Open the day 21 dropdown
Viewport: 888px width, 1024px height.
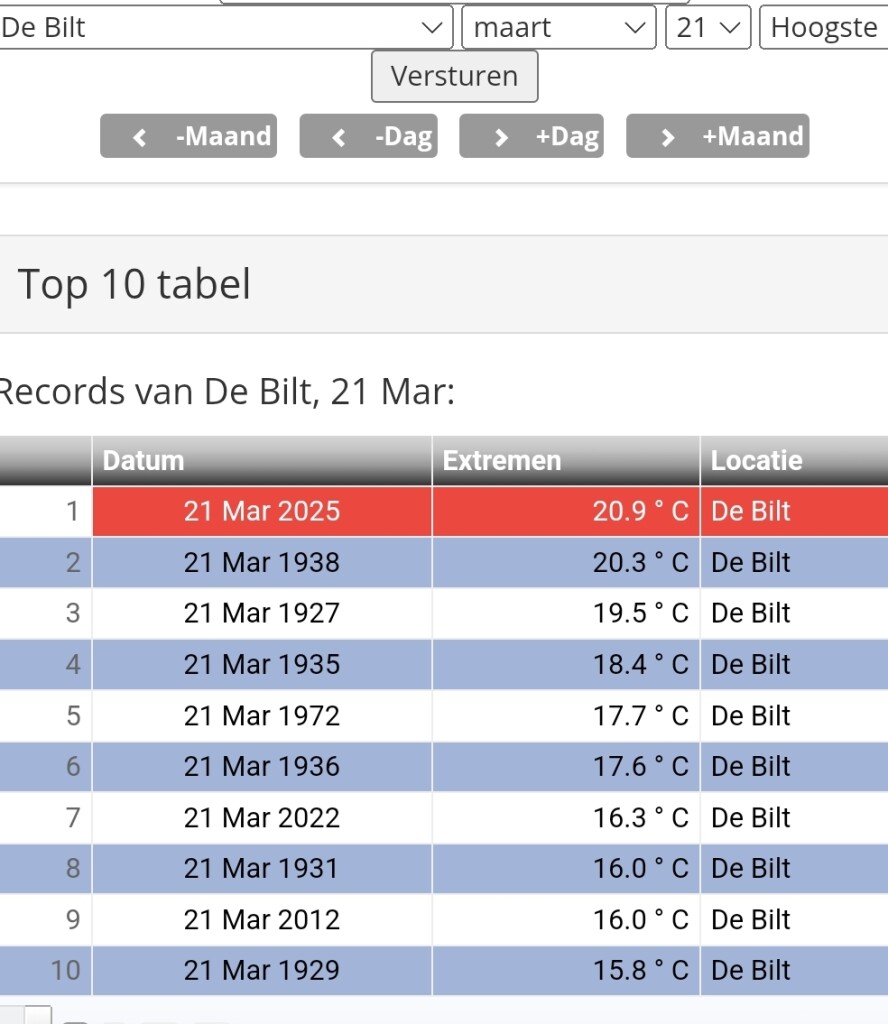(x=708, y=27)
